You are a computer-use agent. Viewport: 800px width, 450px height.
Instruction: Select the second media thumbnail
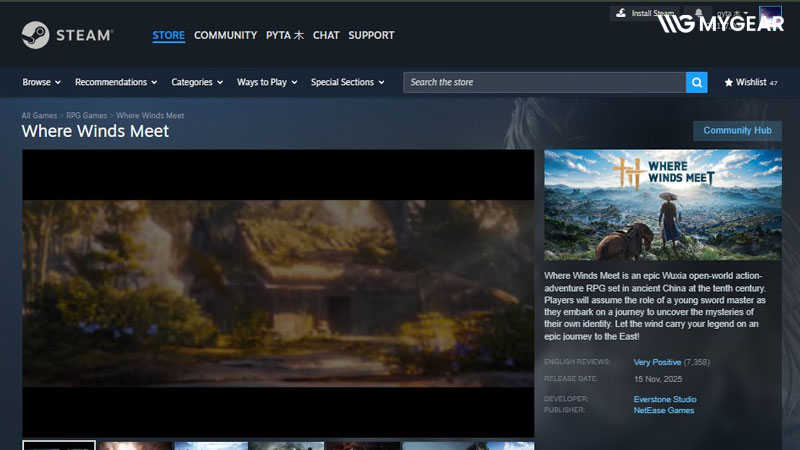point(135,446)
